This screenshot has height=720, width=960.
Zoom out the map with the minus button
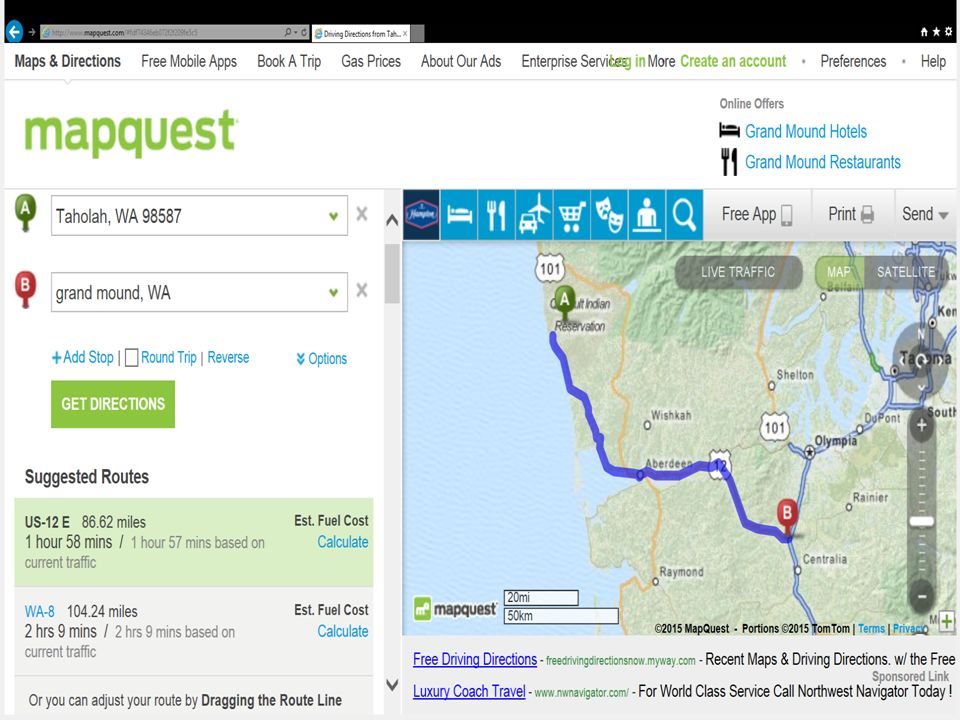point(921,596)
